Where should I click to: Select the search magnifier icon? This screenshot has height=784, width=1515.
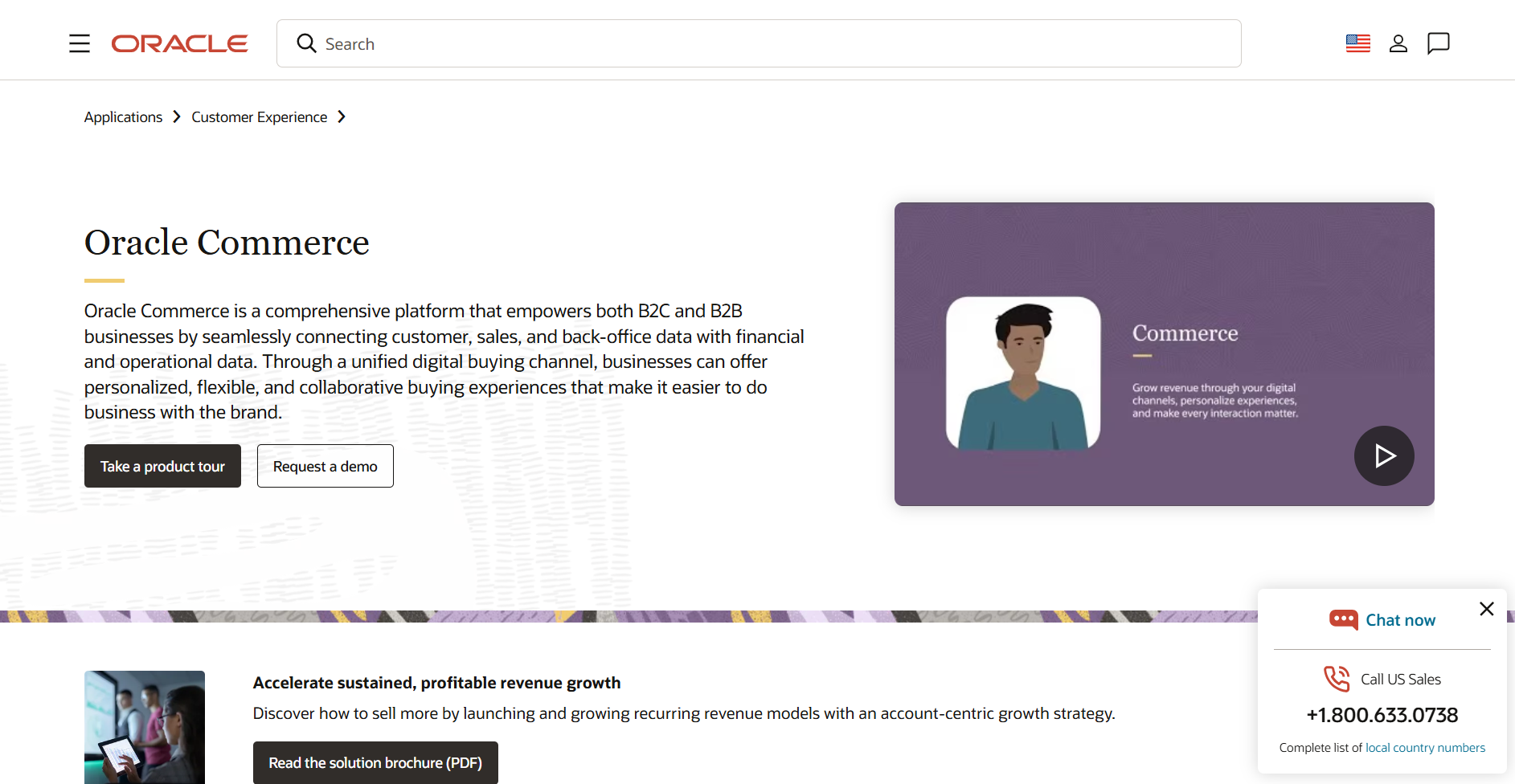(306, 43)
